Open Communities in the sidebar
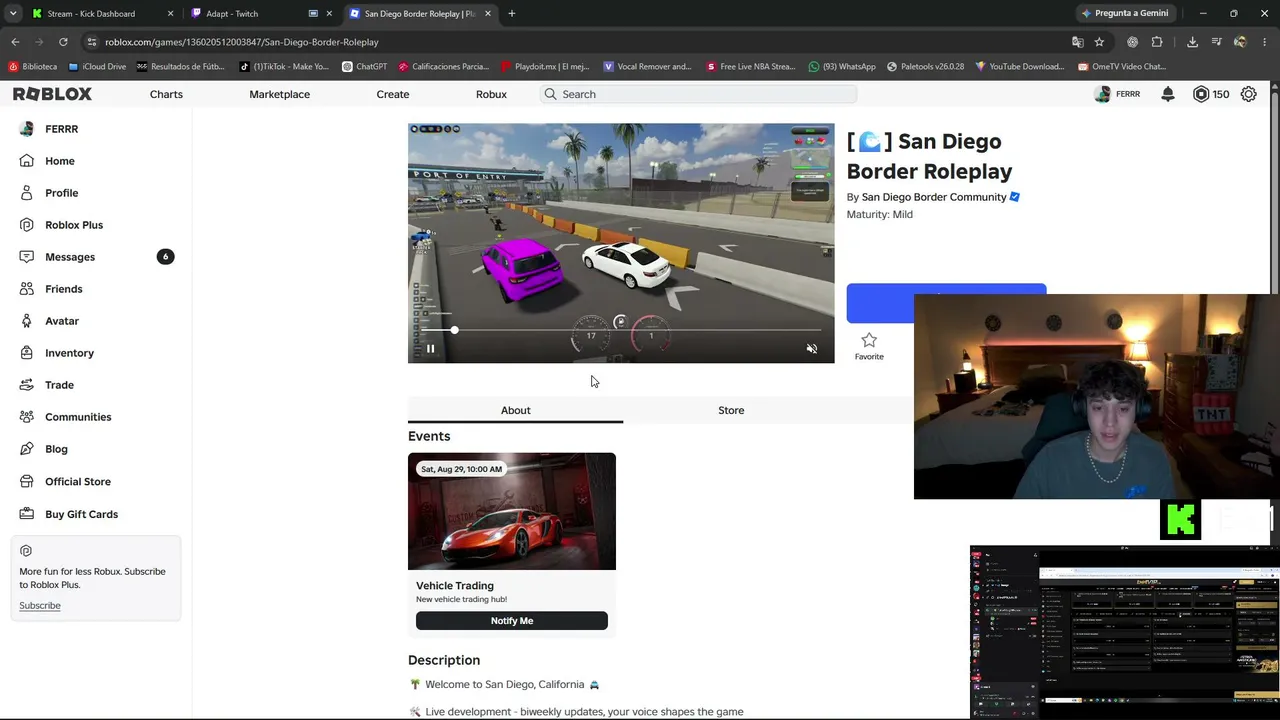 pos(78,417)
